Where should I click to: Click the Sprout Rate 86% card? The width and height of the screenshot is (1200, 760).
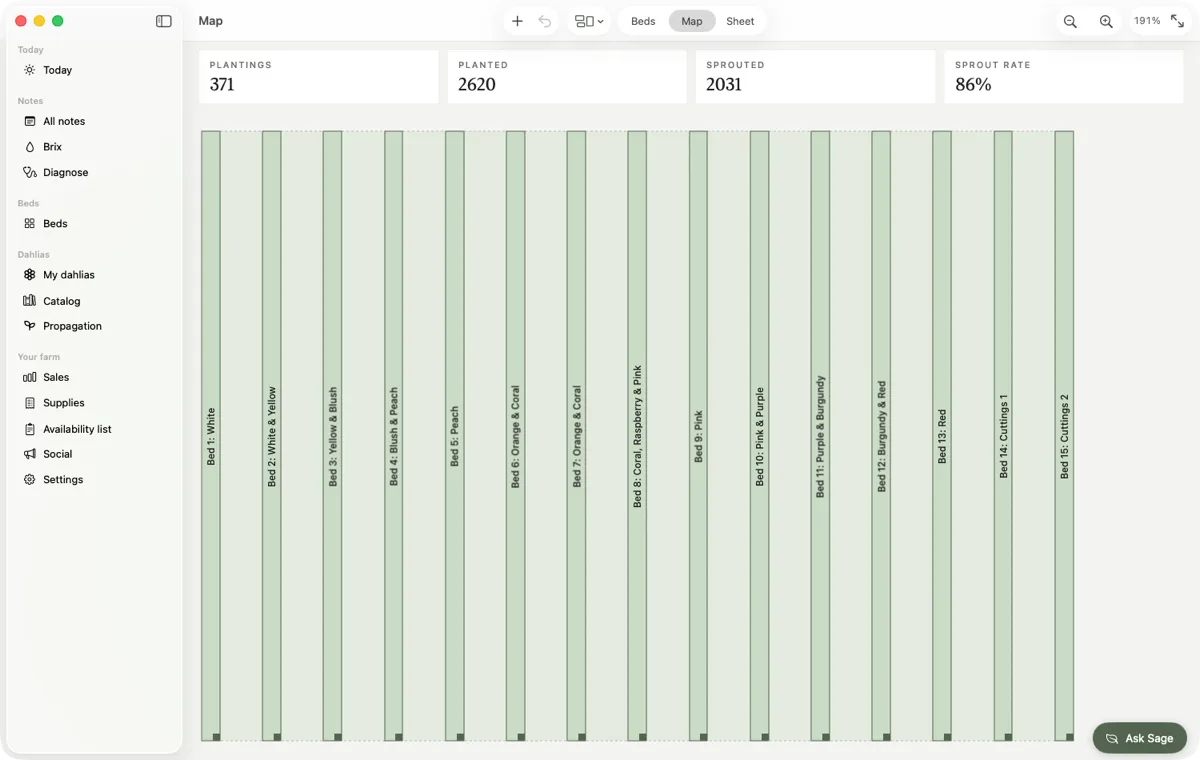[x=1064, y=77]
